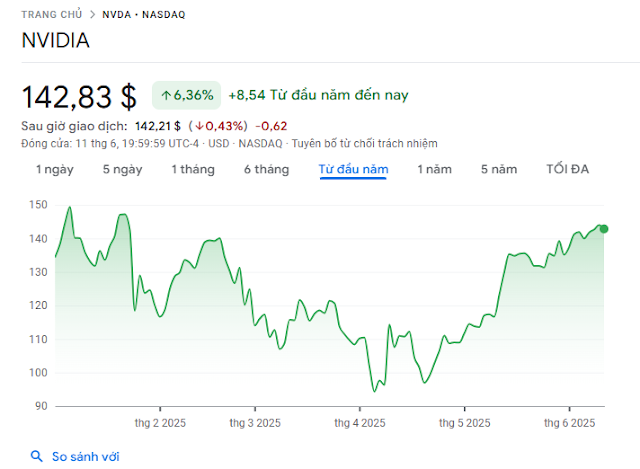Click the red down-arrow next to 0,43%

(x=199, y=126)
